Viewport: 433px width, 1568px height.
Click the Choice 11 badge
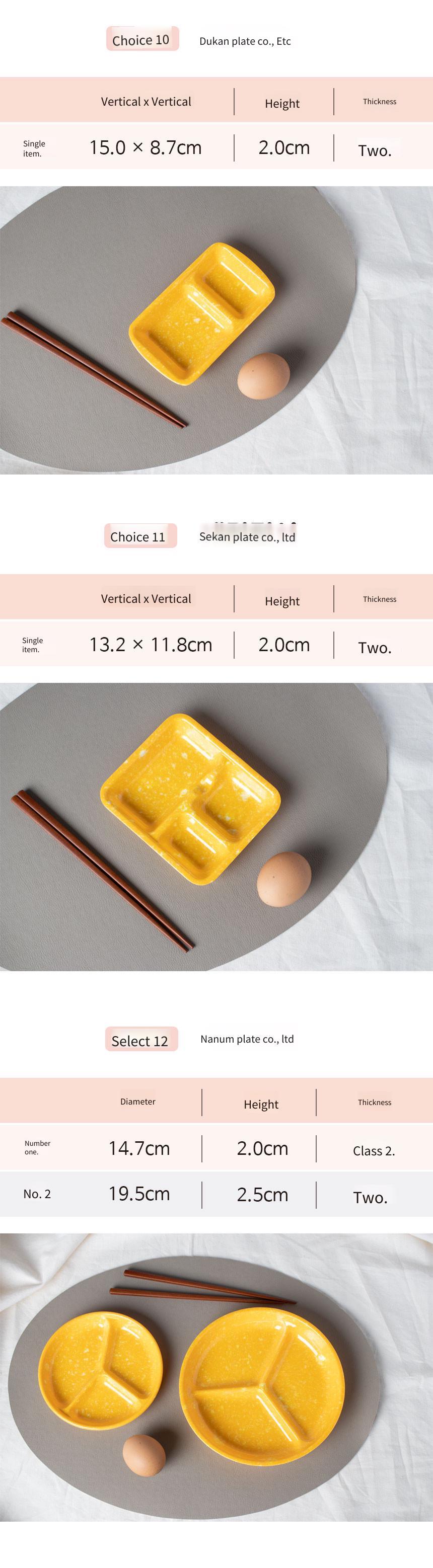tap(140, 535)
